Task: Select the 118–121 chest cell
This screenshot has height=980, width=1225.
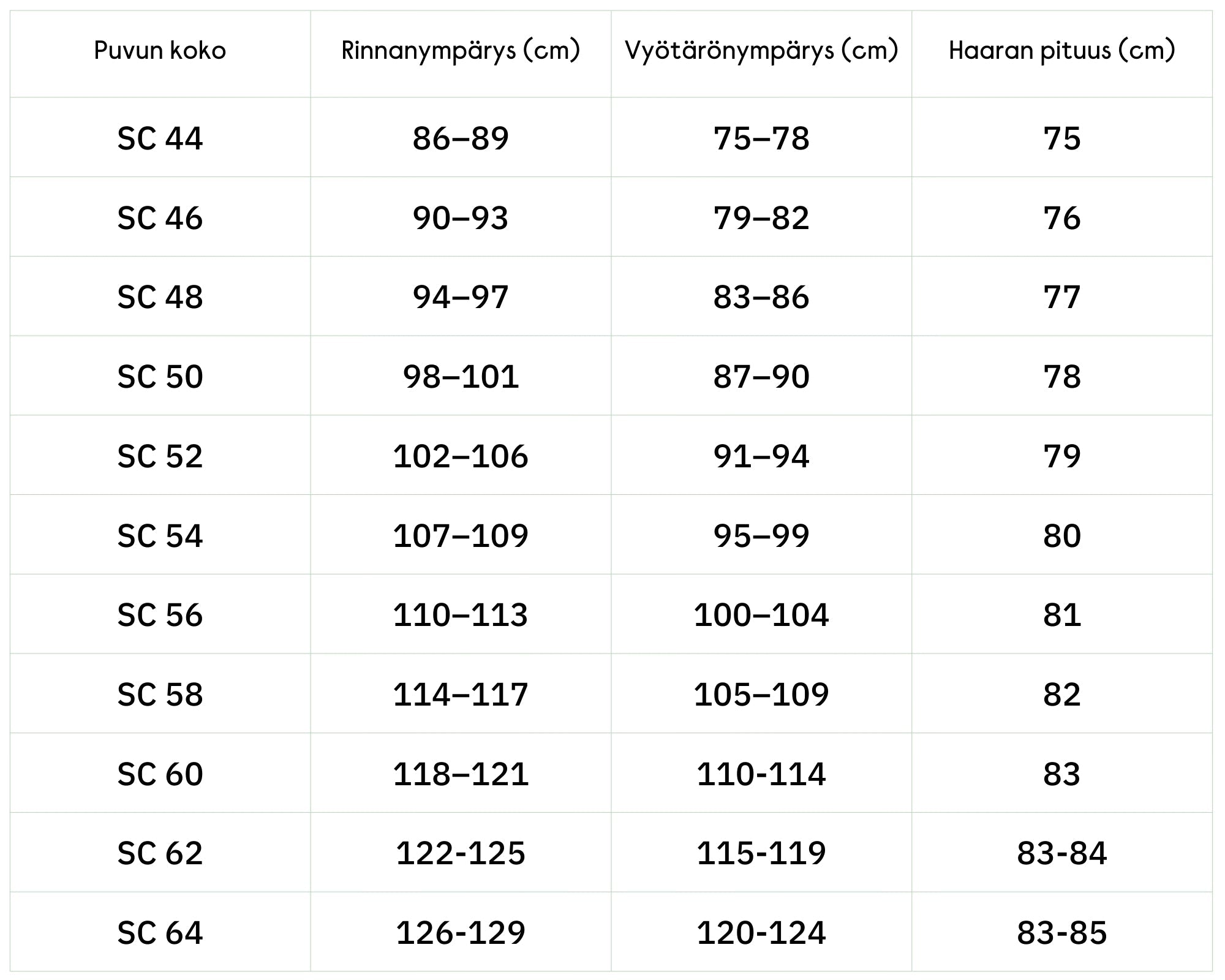Action: [461, 774]
